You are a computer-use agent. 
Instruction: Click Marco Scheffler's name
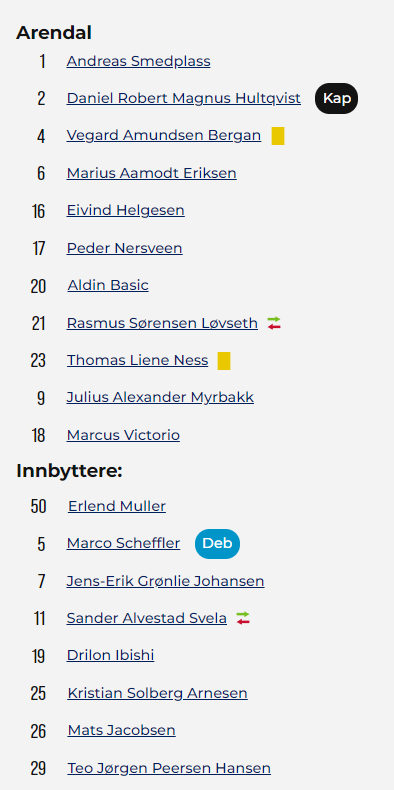(x=123, y=543)
